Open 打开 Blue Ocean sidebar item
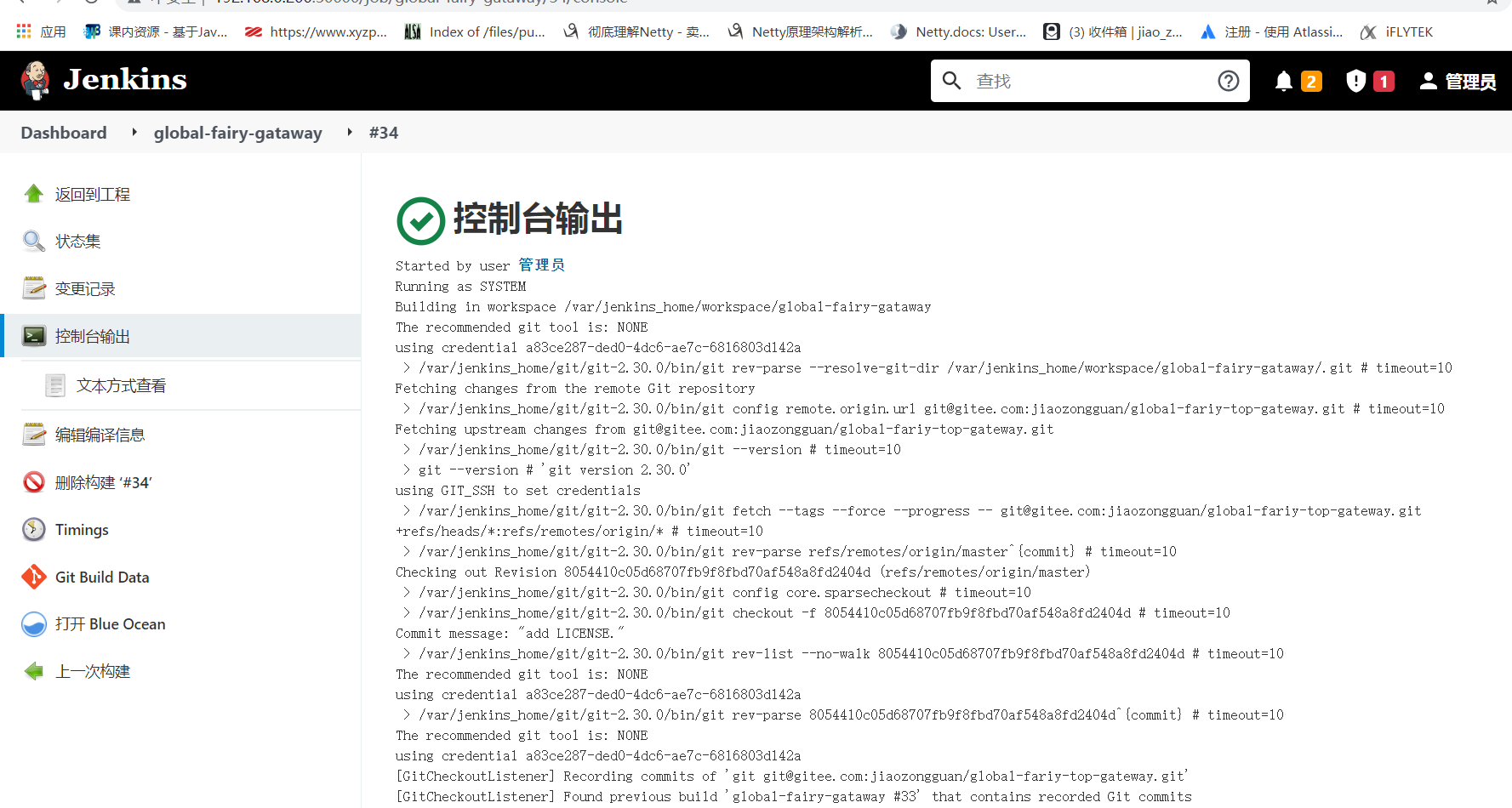The image size is (1512, 808). coord(111,624)
